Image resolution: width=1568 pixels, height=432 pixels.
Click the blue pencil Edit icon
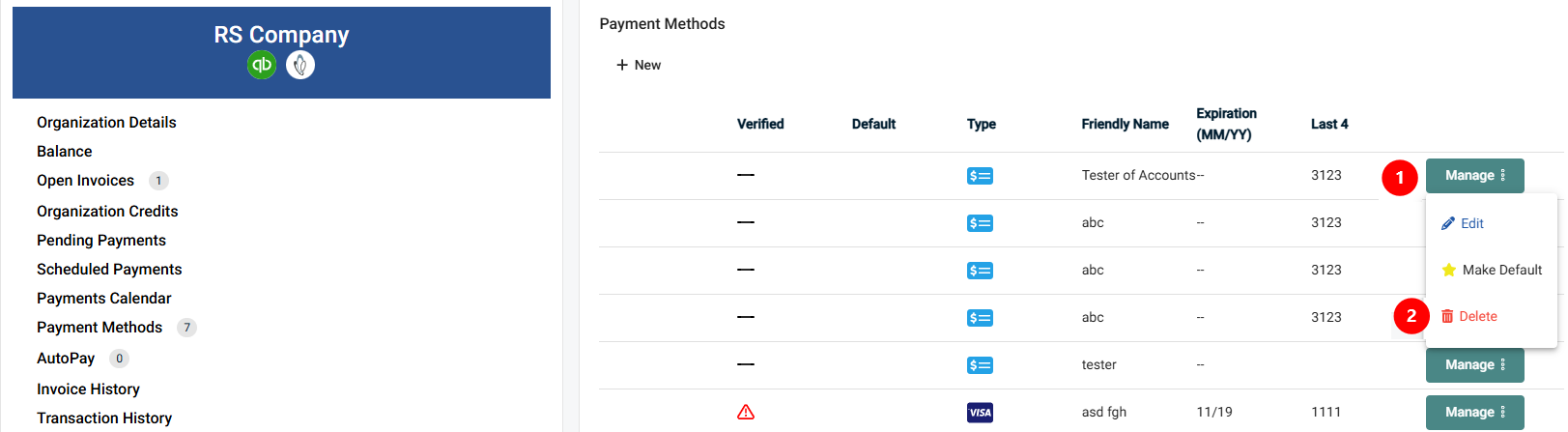pyautogui.click(x=1448, y=223)
